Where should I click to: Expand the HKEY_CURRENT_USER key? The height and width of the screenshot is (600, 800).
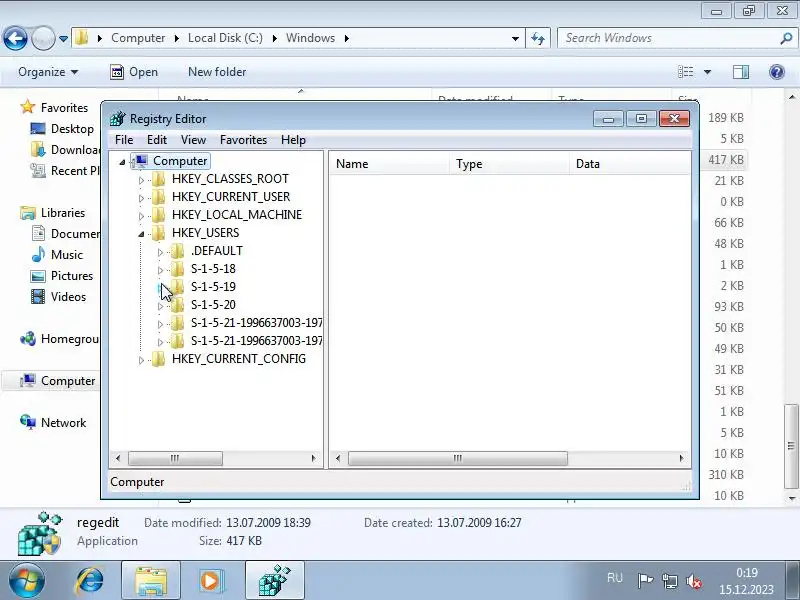(x=141, y=198)
